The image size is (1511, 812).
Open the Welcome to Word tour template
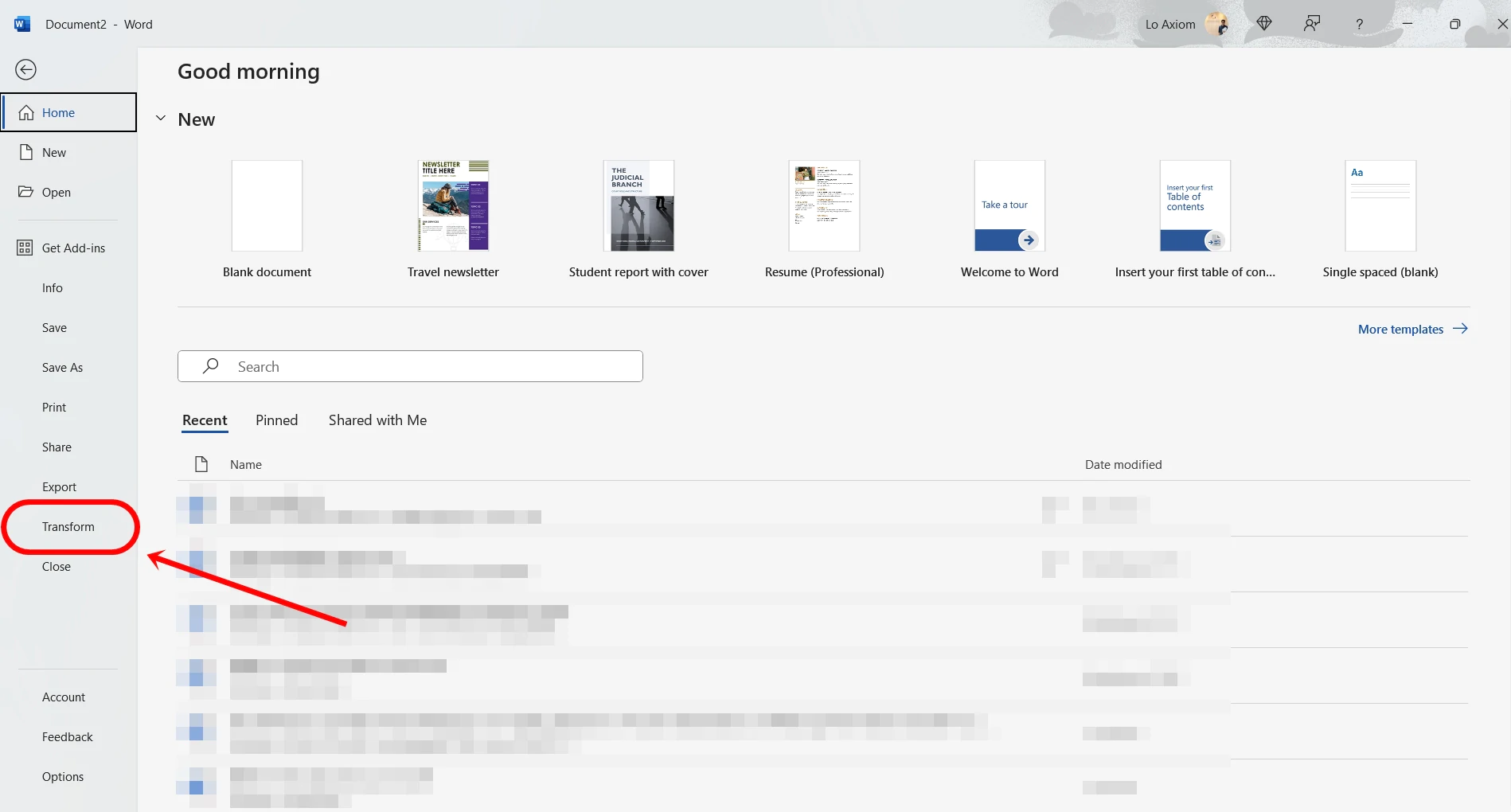coord(1009,220)
